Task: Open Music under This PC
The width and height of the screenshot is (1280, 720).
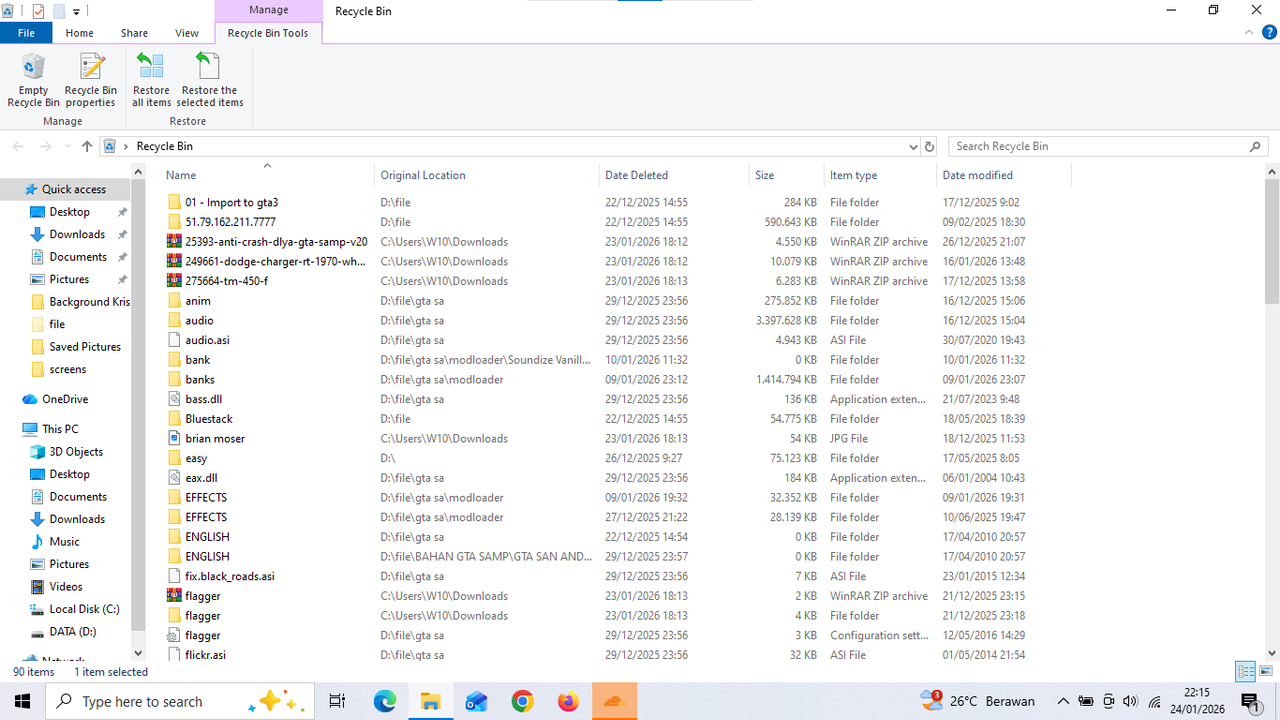Action: [x=64, y=542]
